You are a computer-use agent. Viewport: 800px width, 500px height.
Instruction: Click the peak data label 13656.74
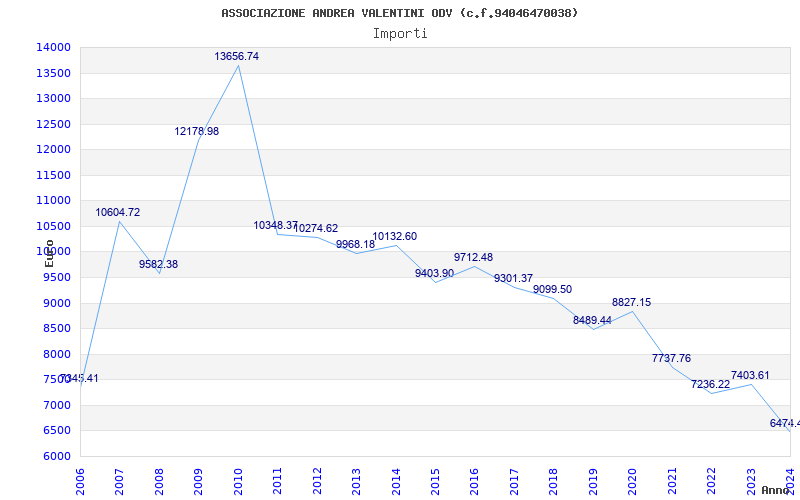(x=236, y=57)
